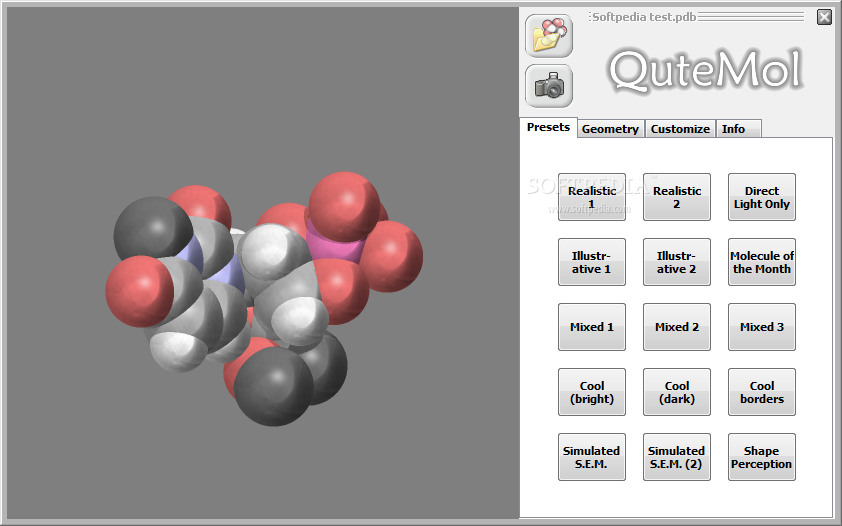Switch to the Info tab
Viewport: 842px width, 526px height.
[738, 129]
